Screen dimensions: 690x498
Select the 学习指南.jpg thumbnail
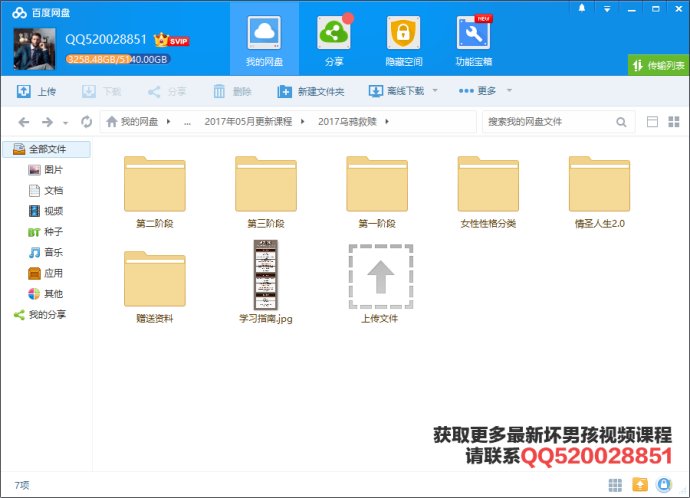pos(265,274)
